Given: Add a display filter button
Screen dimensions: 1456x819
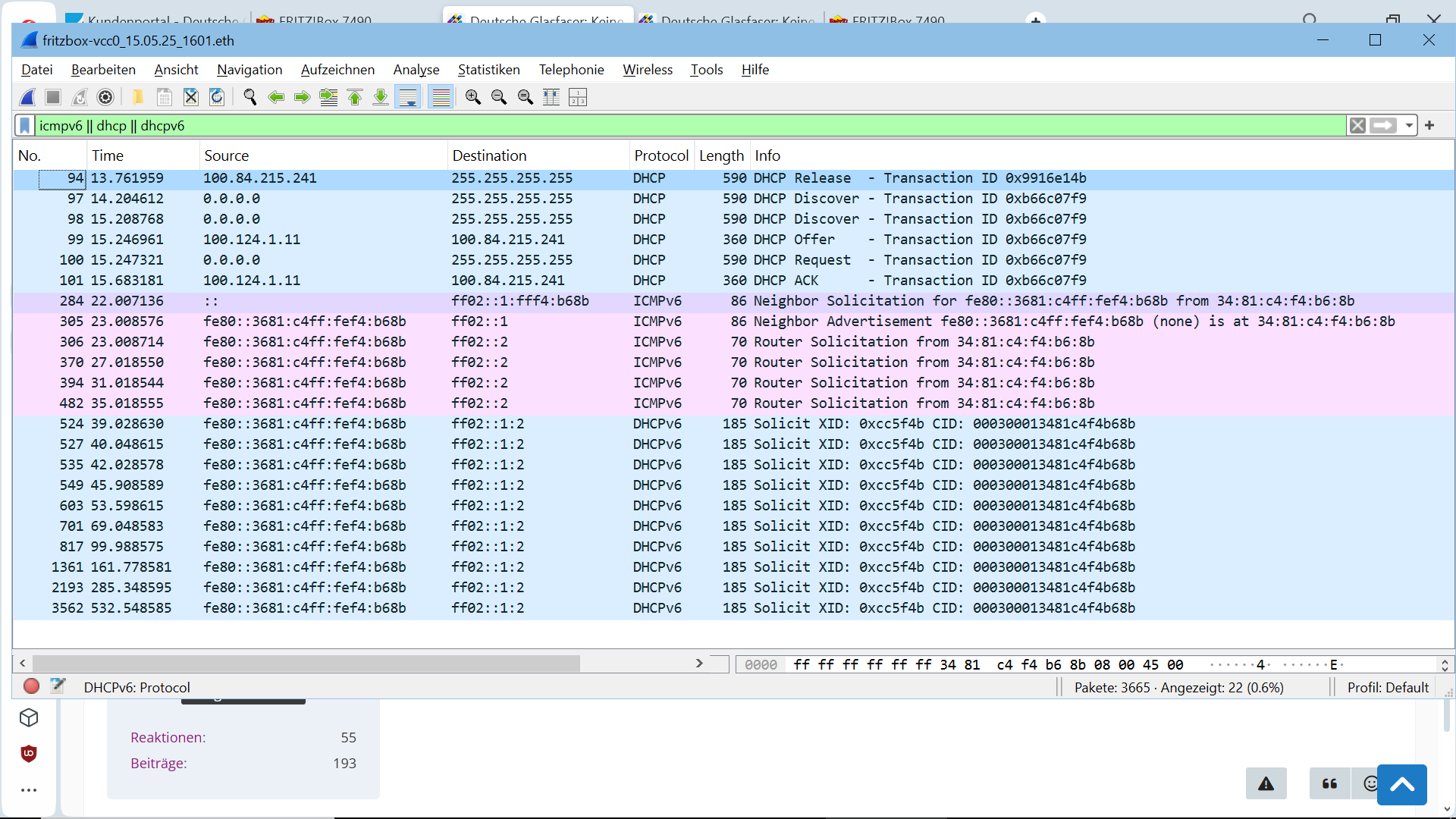Looking at the screenshot, I should (x=1429, y=125).
